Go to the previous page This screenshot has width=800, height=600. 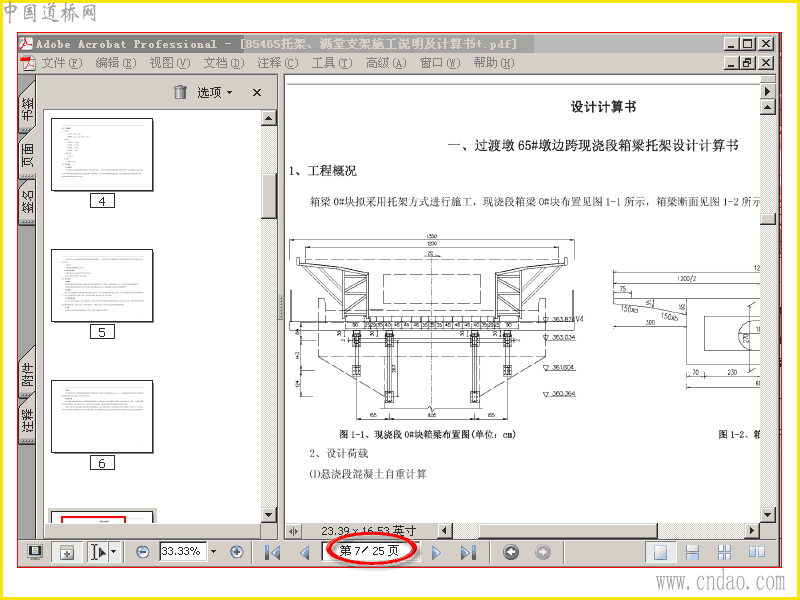click(305, 552)
